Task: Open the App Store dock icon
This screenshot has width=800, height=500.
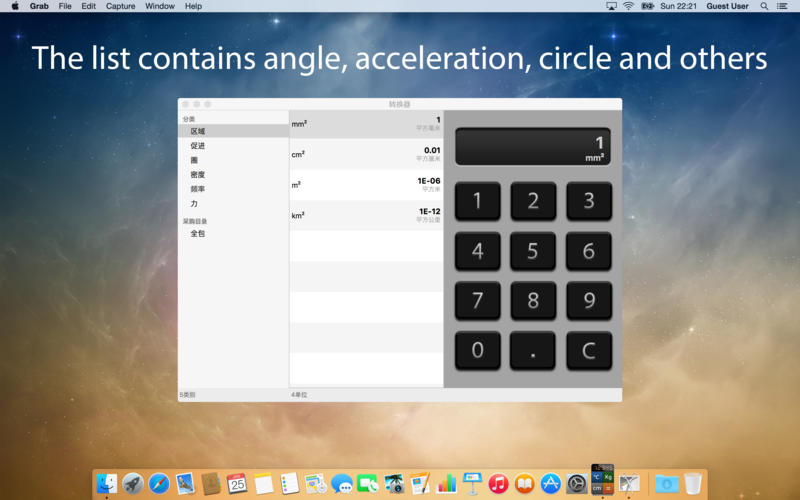Action: click(550, 484)
